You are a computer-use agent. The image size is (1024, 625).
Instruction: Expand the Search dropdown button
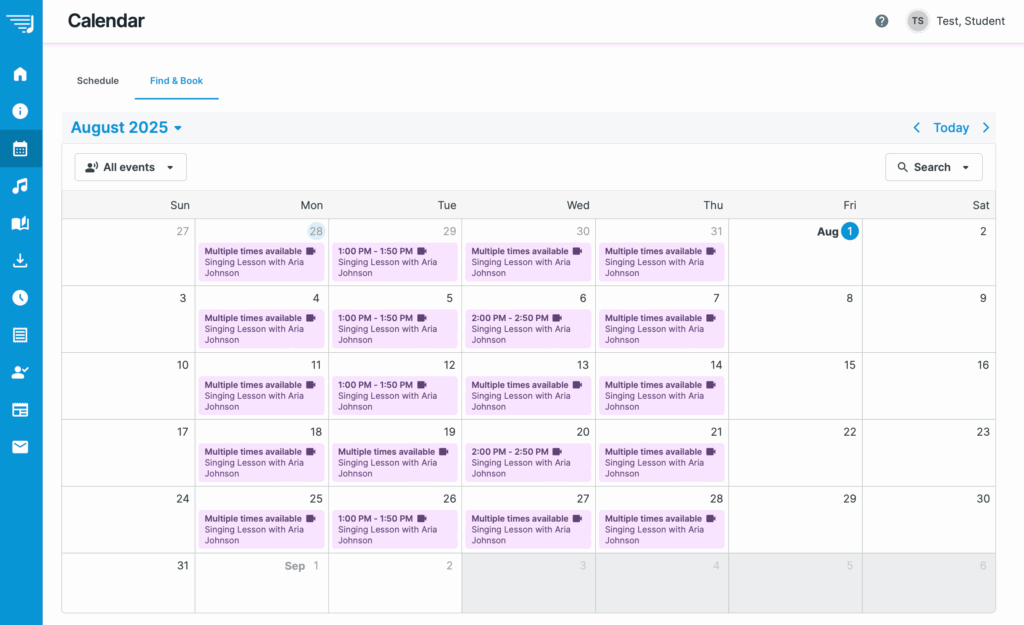click(933, 167)
